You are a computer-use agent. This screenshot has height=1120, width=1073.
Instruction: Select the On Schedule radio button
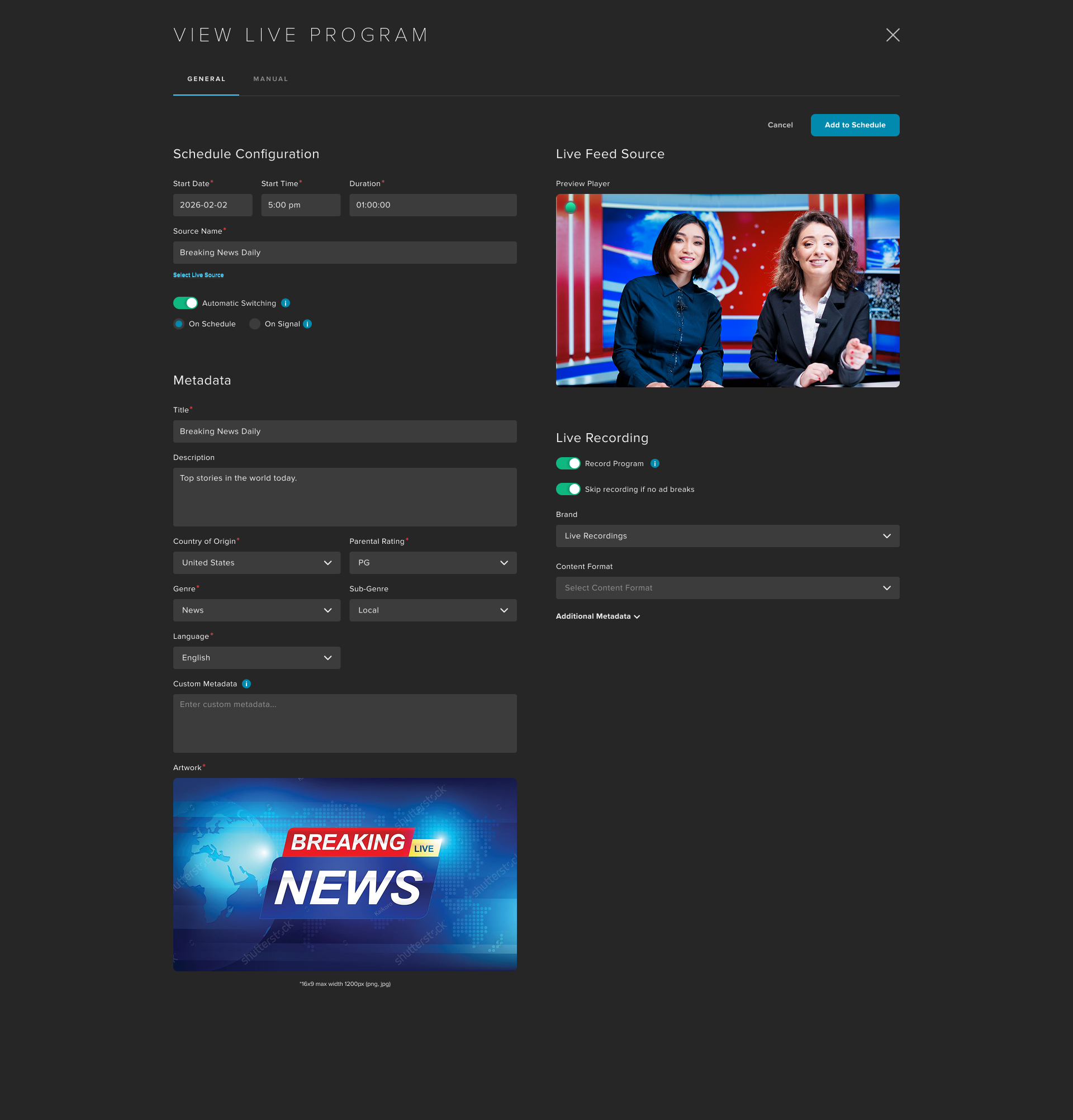coord(179,324)
